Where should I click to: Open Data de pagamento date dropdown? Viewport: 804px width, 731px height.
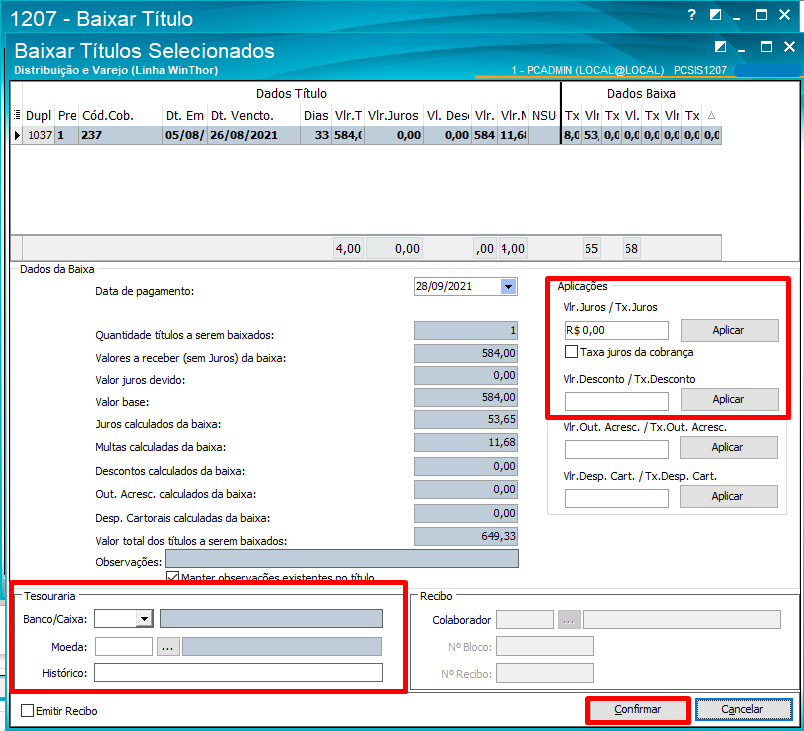pyautogui.click(x=509, y=287)
